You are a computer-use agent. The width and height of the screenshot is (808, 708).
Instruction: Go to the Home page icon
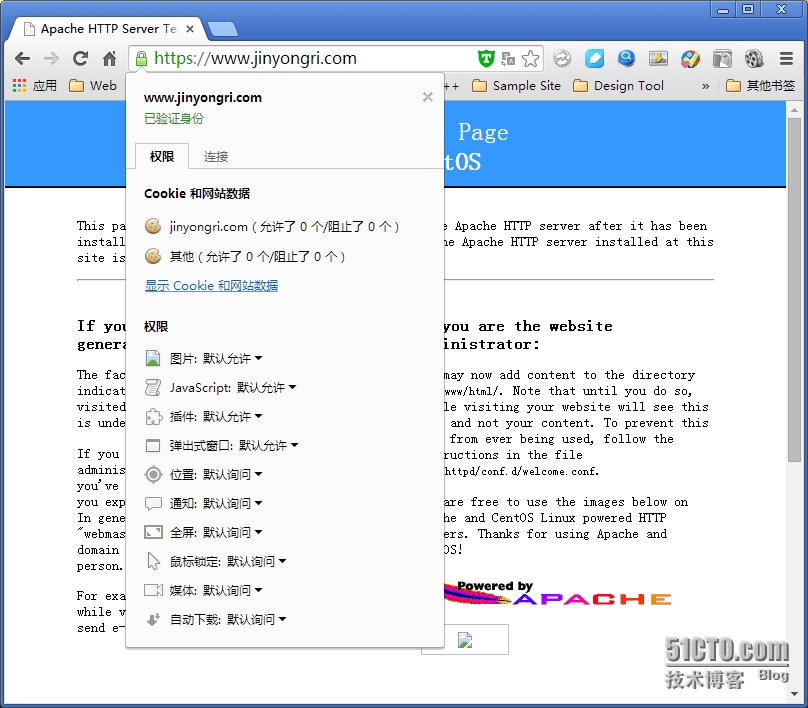coord(109,59)
